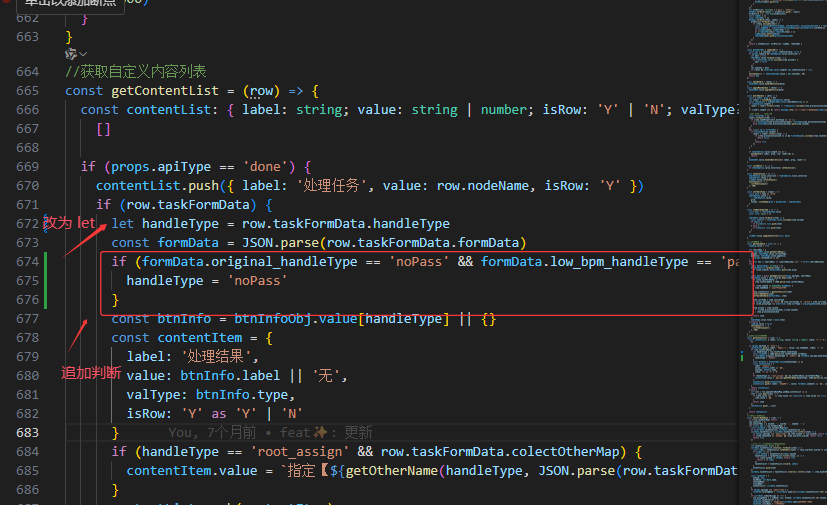Click line number 677 in the gutter

(27, 318)
